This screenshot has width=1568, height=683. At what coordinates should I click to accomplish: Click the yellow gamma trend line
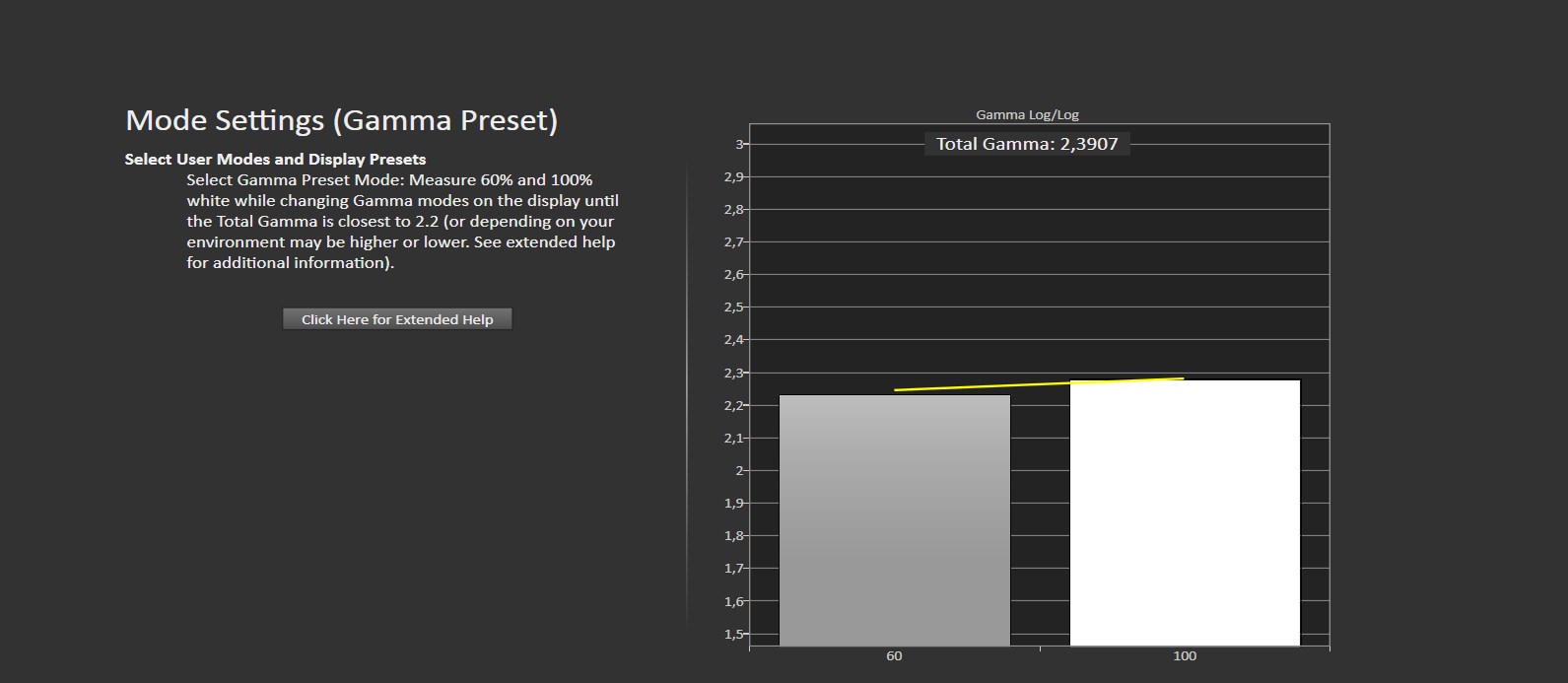pos(1035,383)
